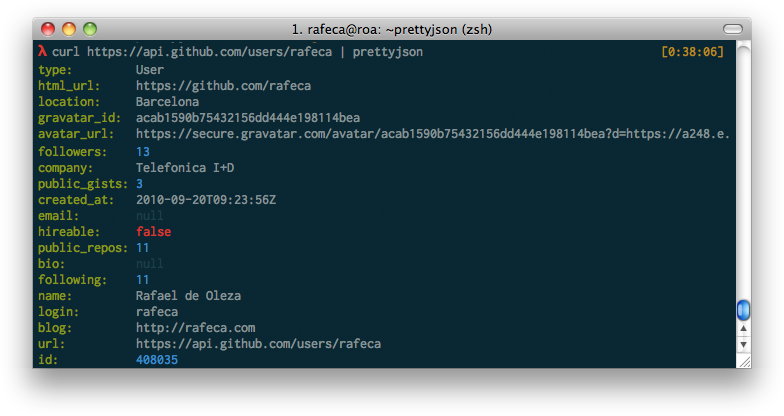The image size is (784, 416).
Task: Click the window resize grip corner
Action: click(x=743, y=361)
